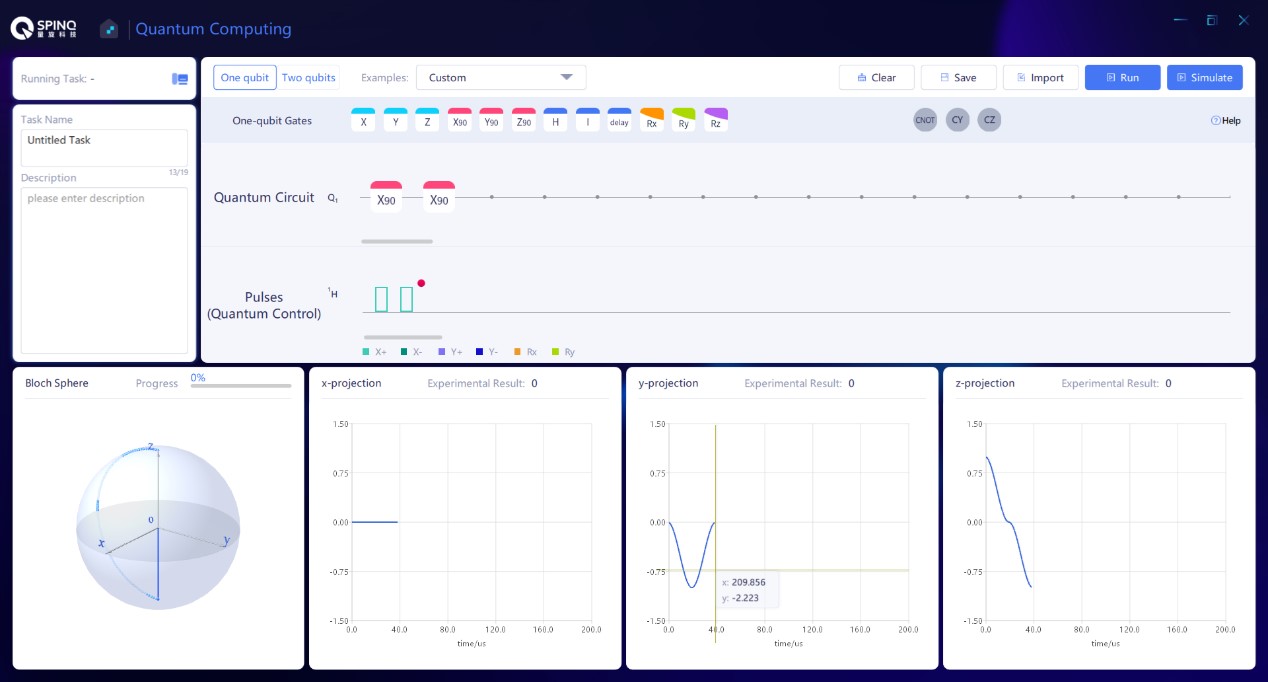Viewport: 1268px width, 682px height.
Task: Select the delay gate
Action: pos(619,121)
